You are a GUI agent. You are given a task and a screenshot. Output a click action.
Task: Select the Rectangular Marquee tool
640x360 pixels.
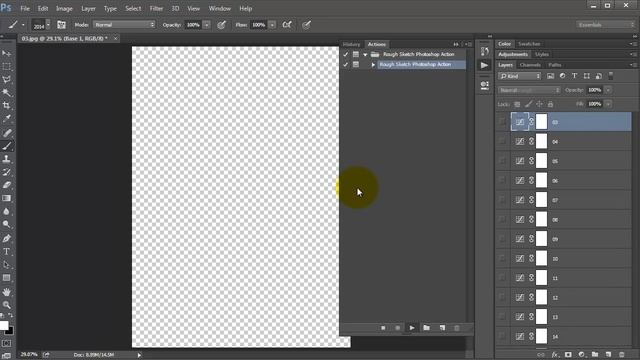7,67
